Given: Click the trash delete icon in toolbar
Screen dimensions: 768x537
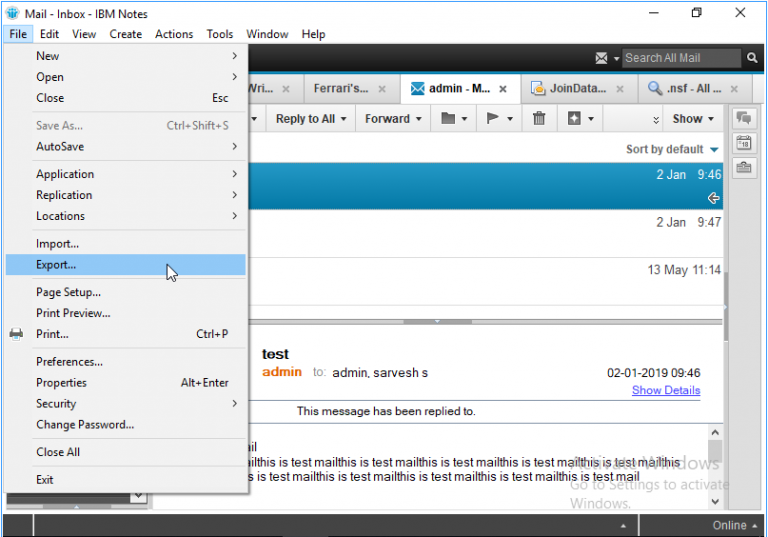Looking at the screenshot, I should point(539,119).
